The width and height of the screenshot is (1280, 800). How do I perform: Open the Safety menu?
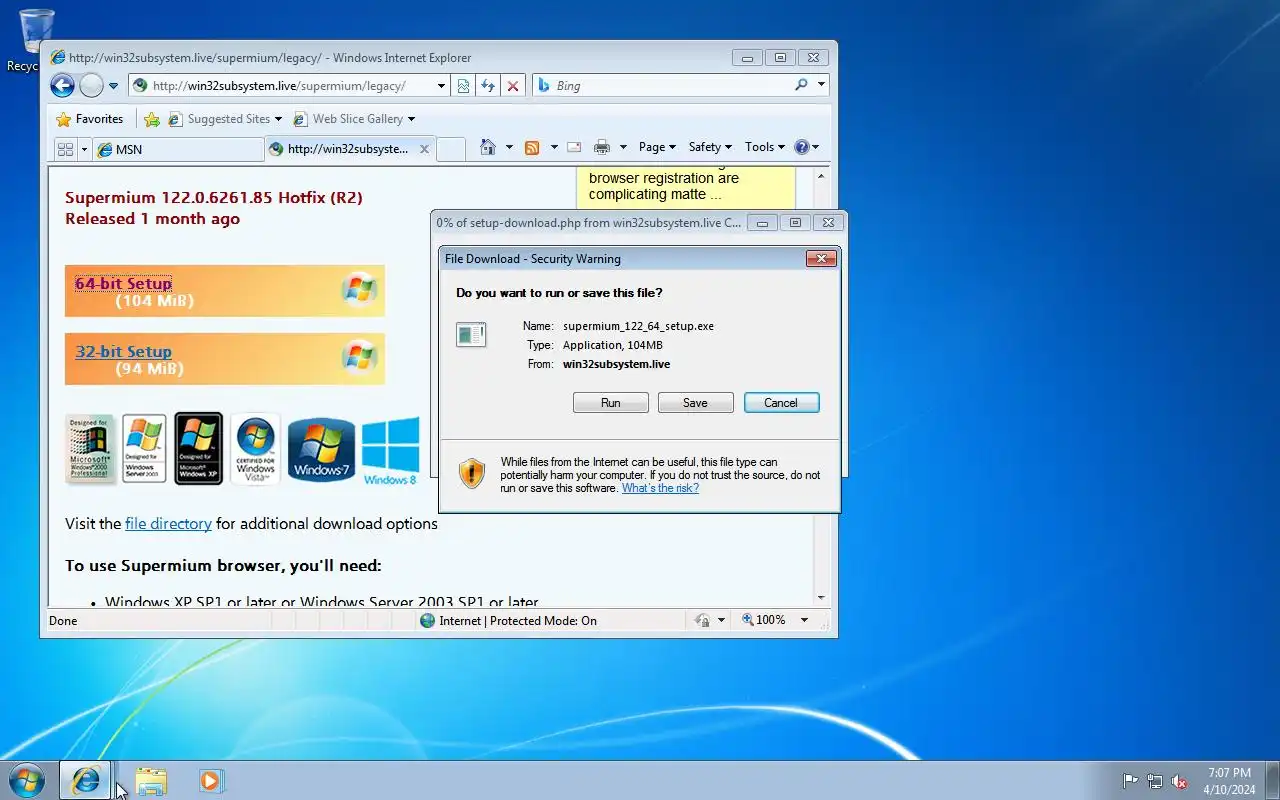tap(710, 147)
